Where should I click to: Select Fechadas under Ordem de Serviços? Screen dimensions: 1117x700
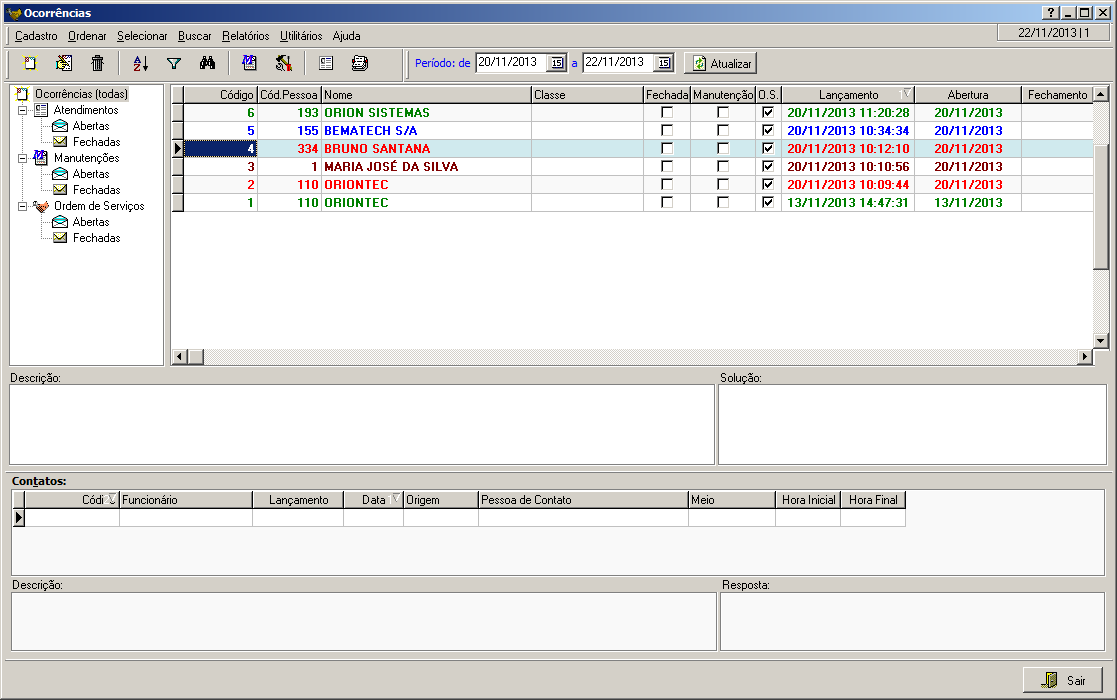click(x=96, y=238)
